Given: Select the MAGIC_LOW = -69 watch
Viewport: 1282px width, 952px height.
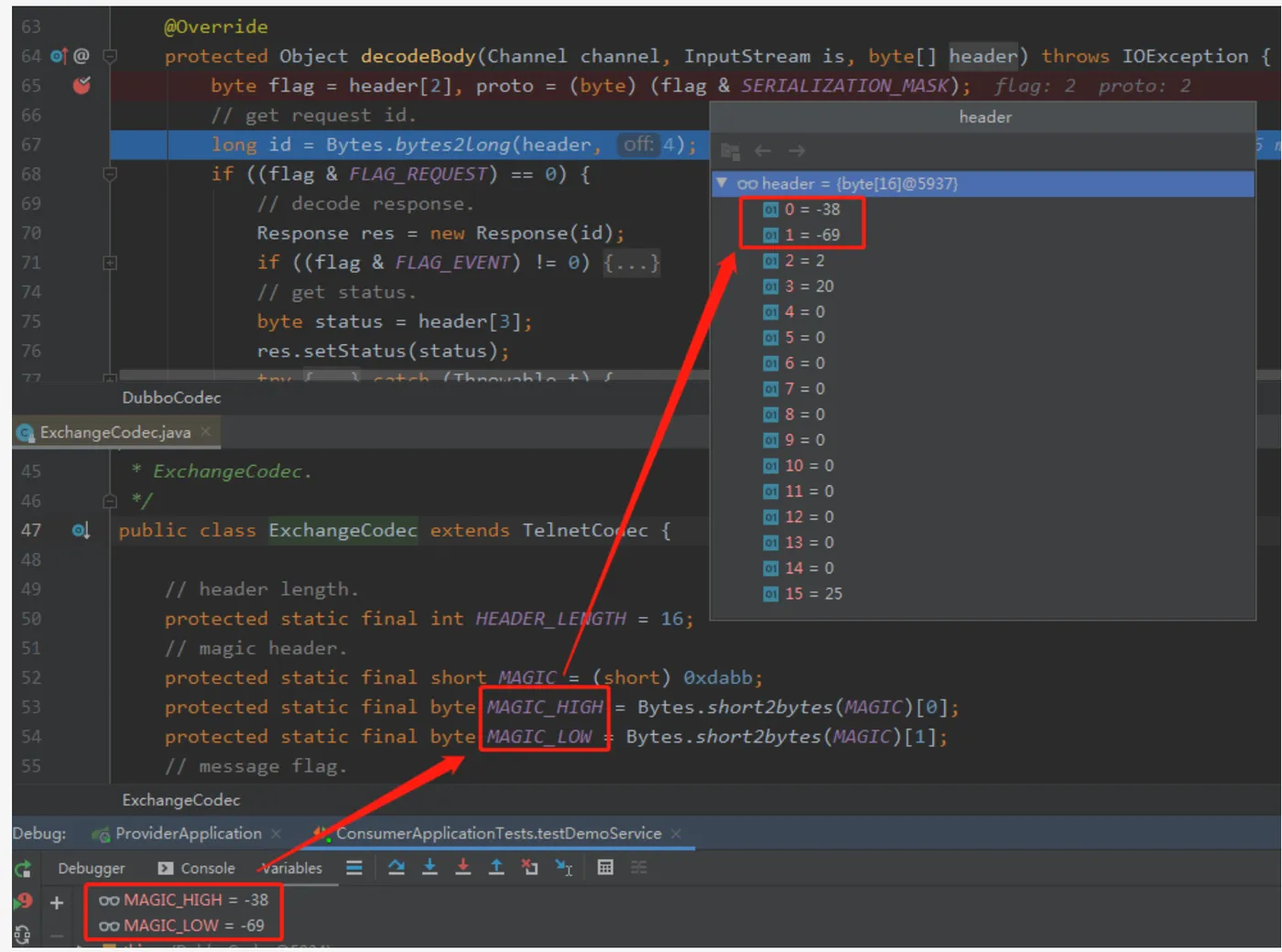Looking at the screenshot, I should (x=181, y=925).
